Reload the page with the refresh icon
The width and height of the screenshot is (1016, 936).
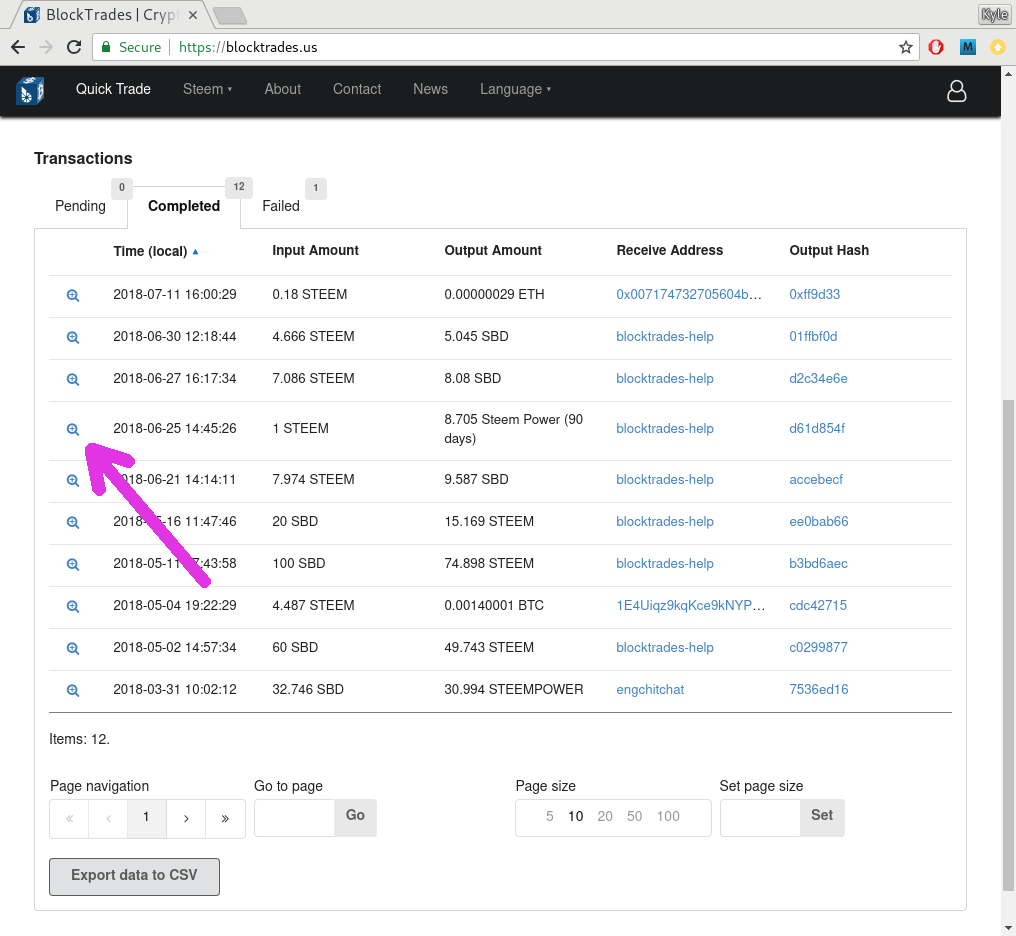(75, 47)
